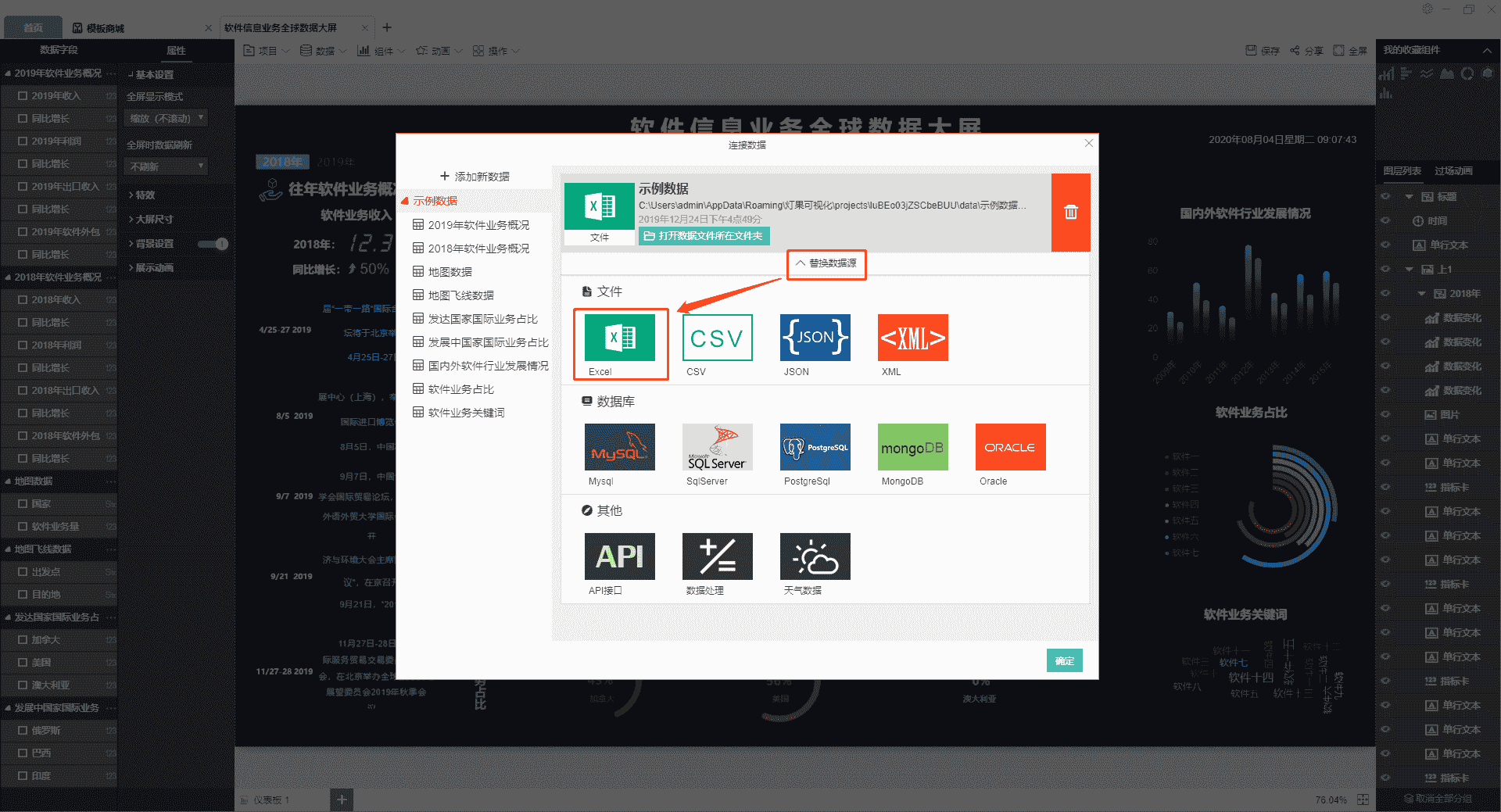The height and width of the screenshot is (812, 1501).
Task: Click the 分享 button
Action: coord(1306,51)
